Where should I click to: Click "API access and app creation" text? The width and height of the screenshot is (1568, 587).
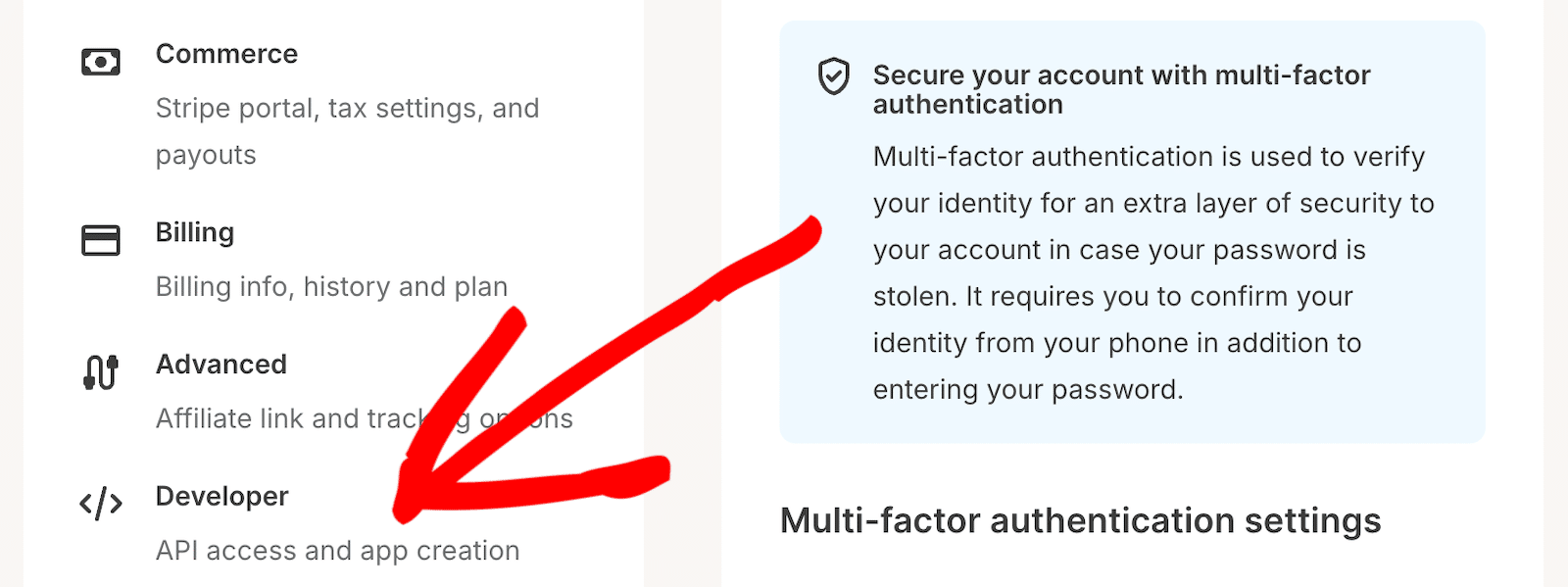click(337, 551)
